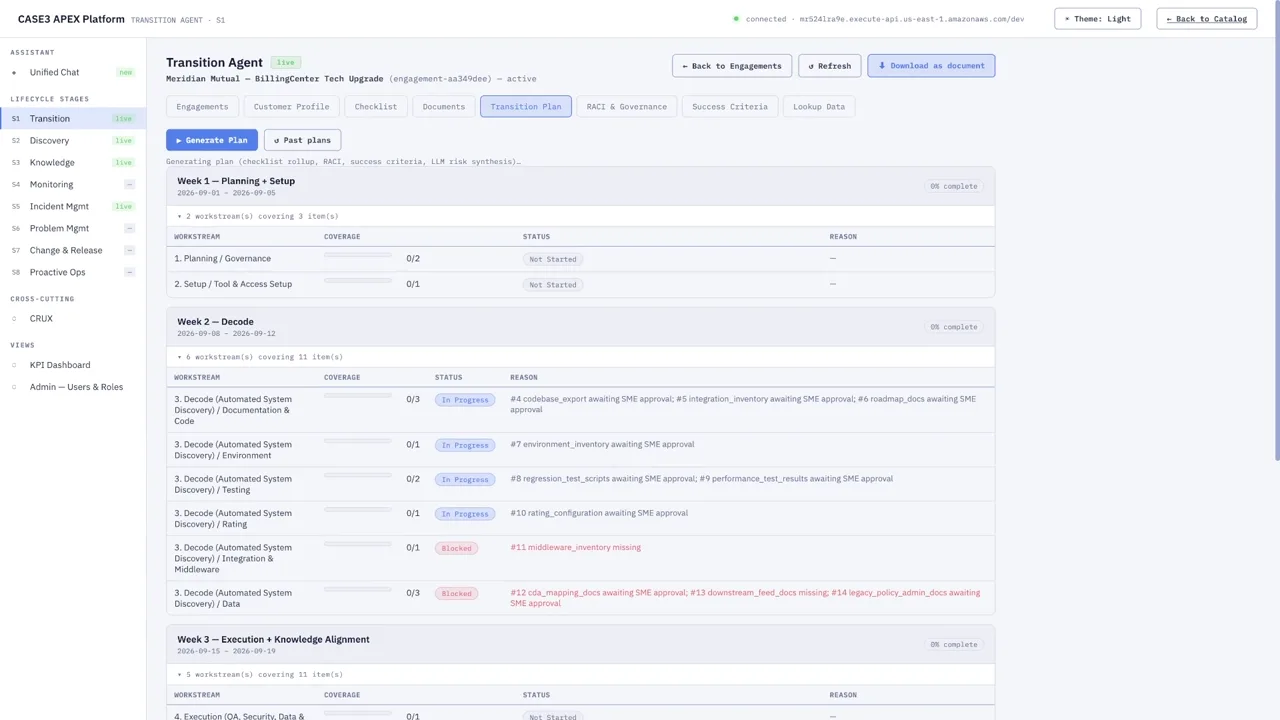1280x720 pixels.
Task: Click the page's vertical scrollbar
Action: (1276, 230)
